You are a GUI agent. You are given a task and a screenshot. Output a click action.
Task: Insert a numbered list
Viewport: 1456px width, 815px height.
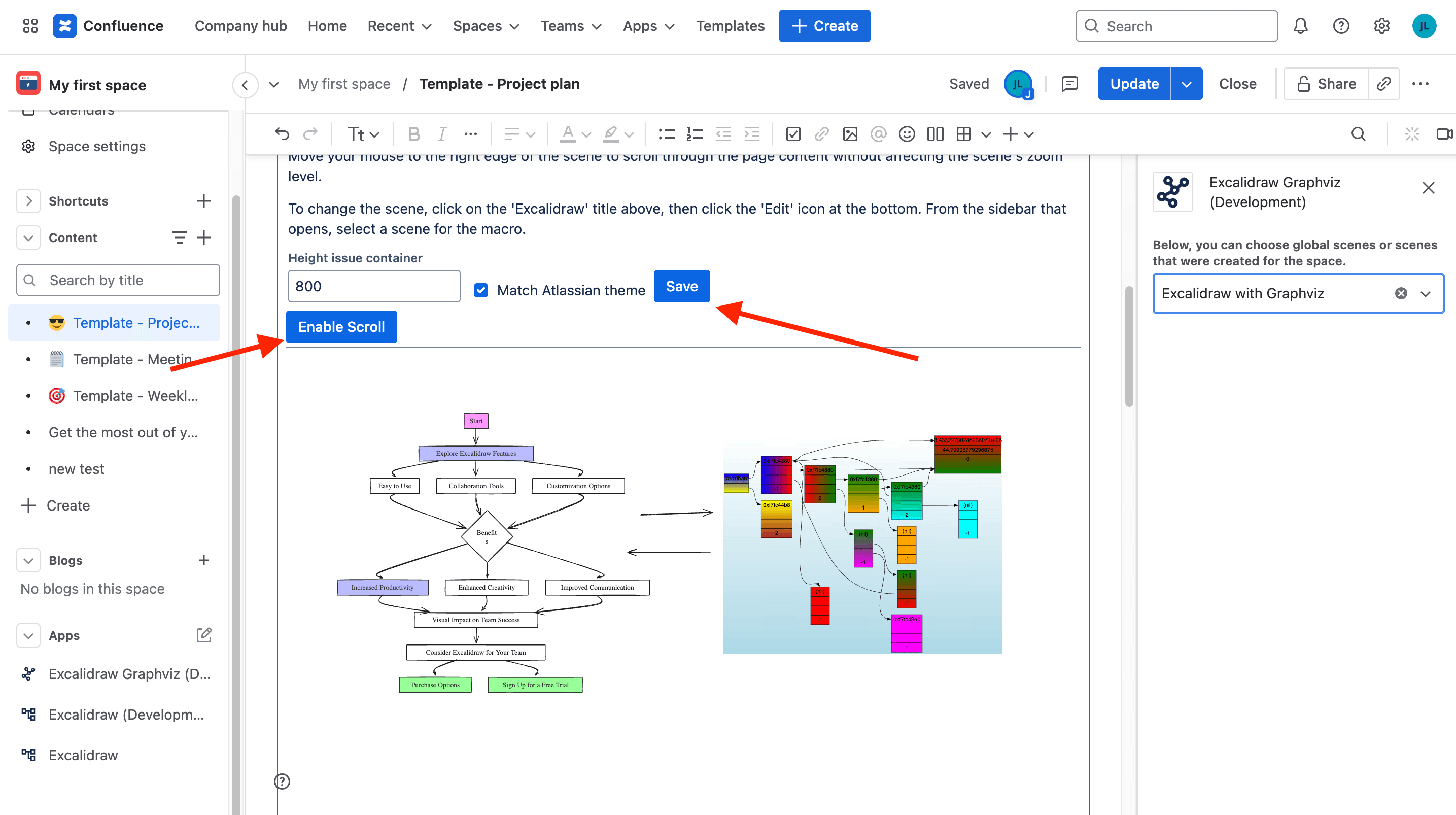(x=695, y=134)
